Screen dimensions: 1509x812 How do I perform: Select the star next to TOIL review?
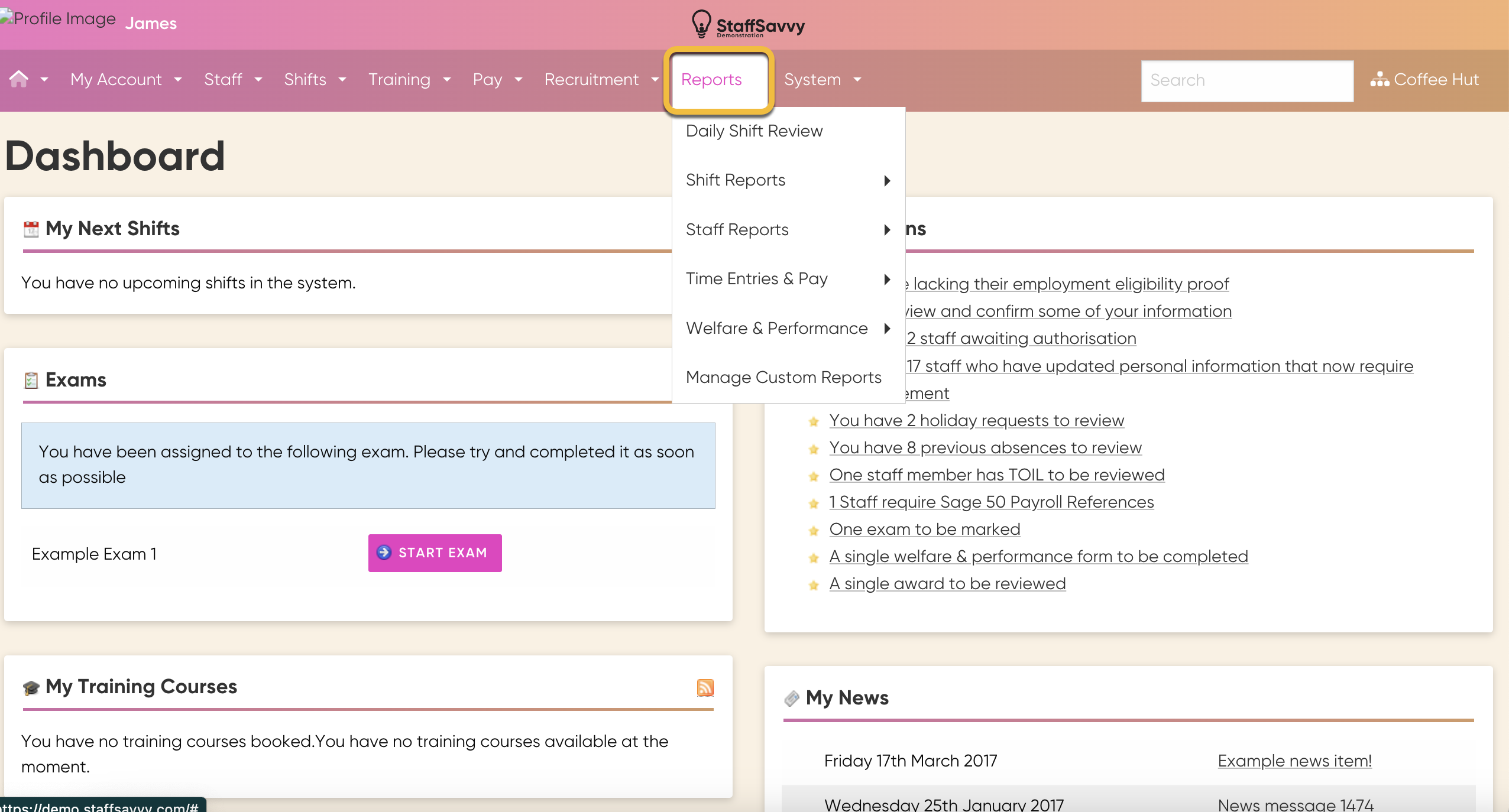(814, 476)
